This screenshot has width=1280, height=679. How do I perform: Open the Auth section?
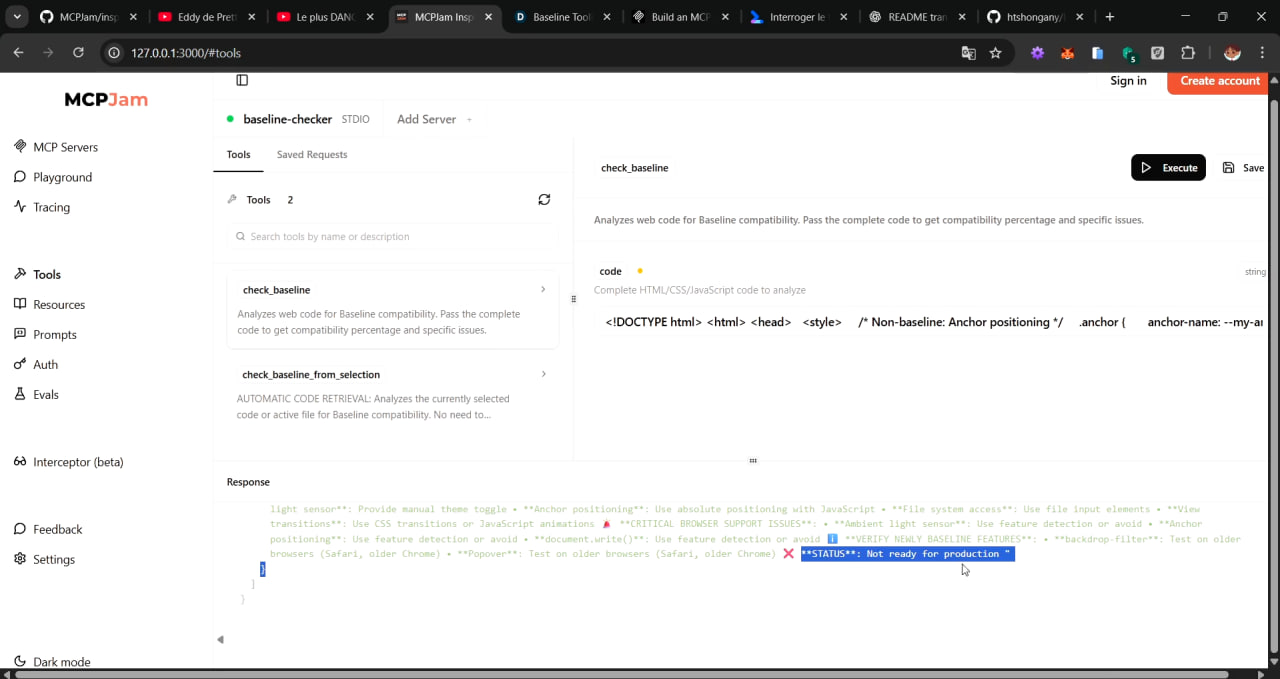[x=36, y=364]
